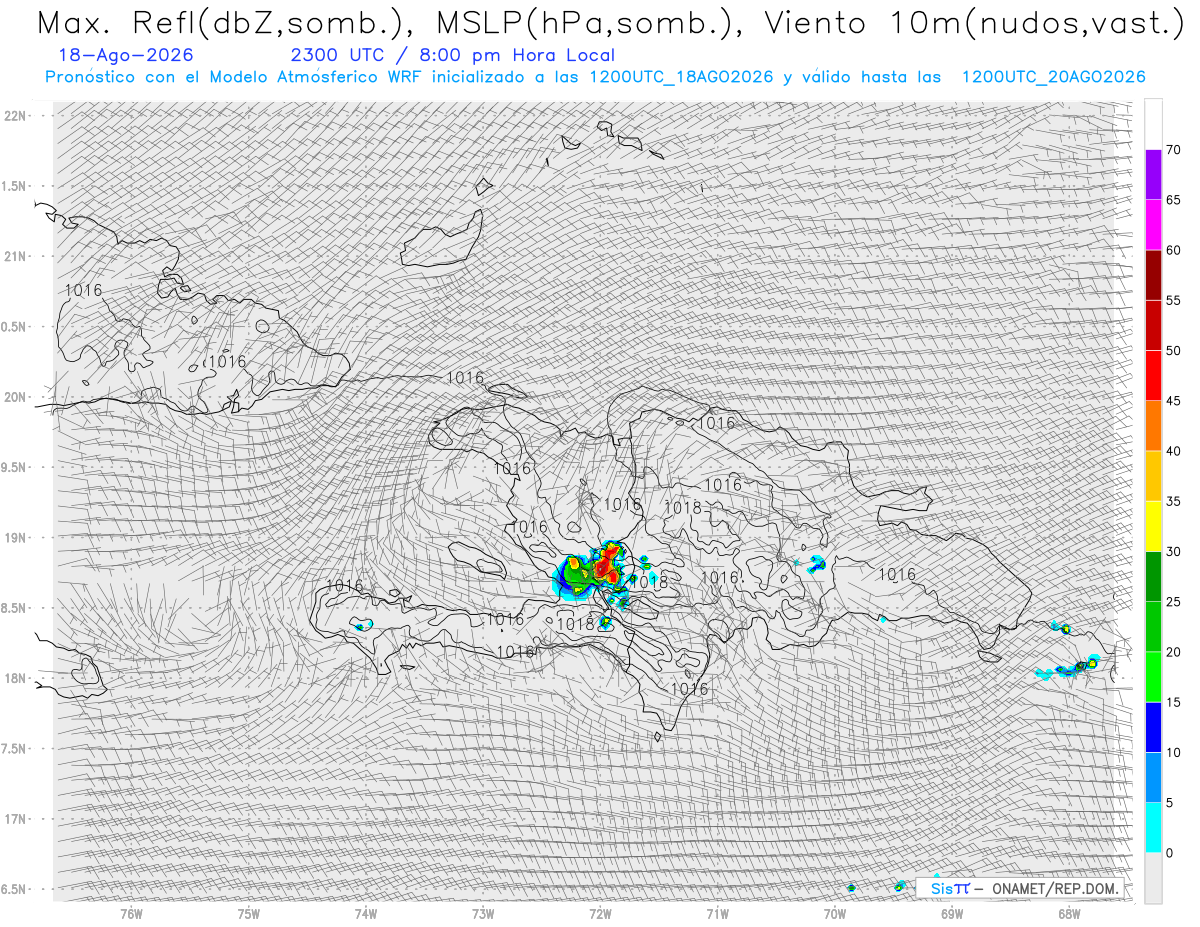The width and height of the screenshot is (1200, 927).
Task: Click the colorbar value label '55'
Action: [1173, 300]
